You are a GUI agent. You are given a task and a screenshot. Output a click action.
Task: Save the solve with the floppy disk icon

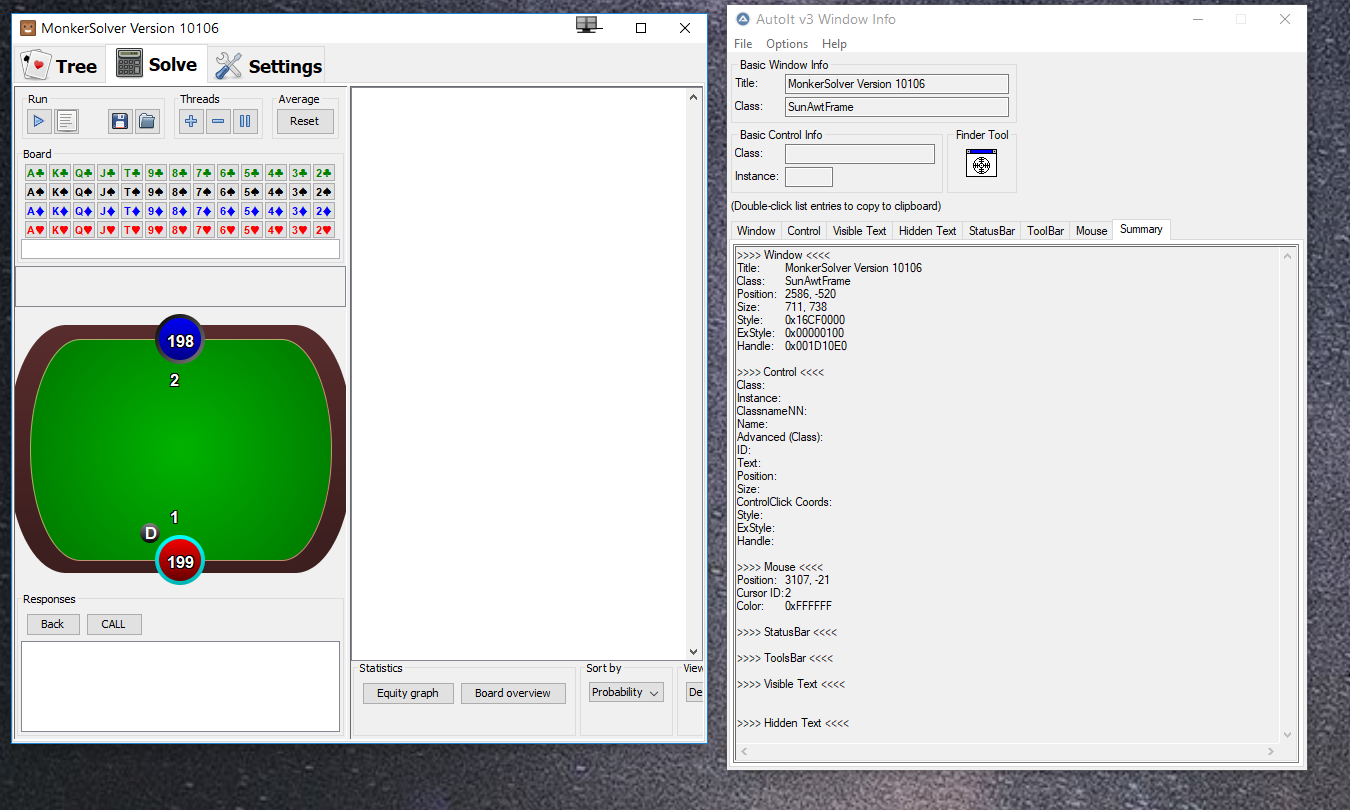[120, 121]
